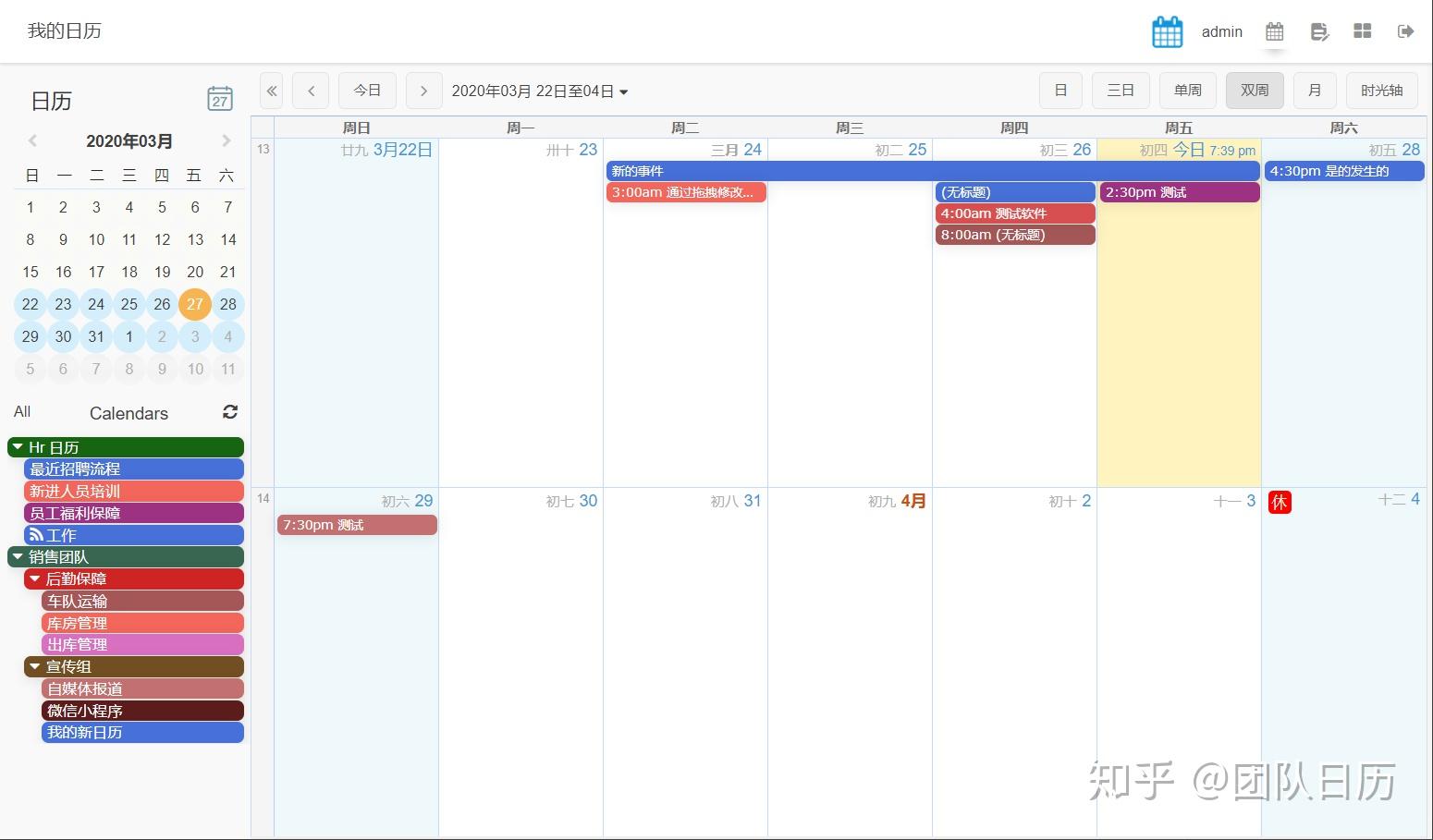
Task: Go to previous period with left arrow
Action: [311, 91]
